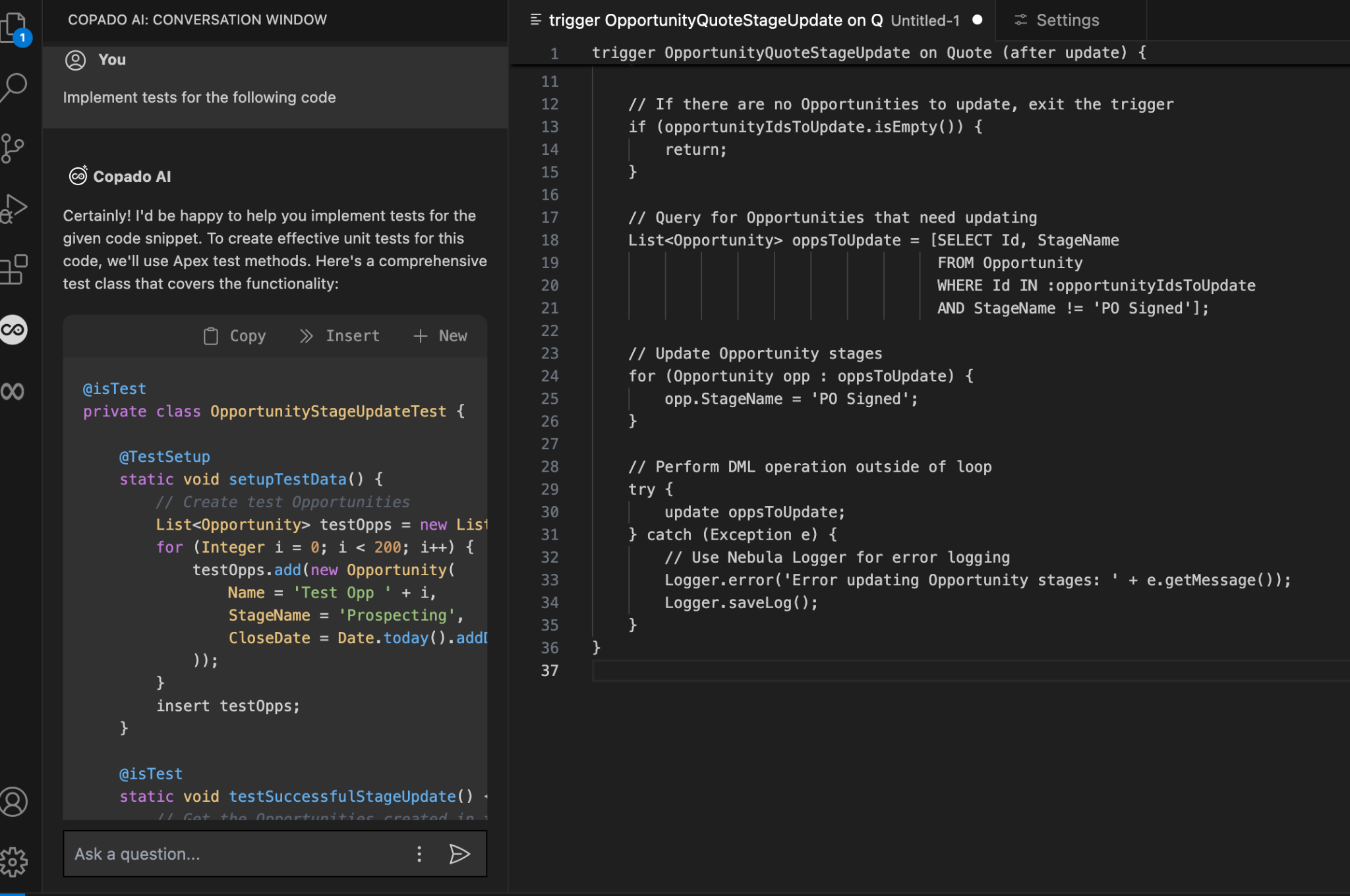1350x896 pixels.
Task: Click '@TestSetup' annotation in chat code
Action: 164,457
